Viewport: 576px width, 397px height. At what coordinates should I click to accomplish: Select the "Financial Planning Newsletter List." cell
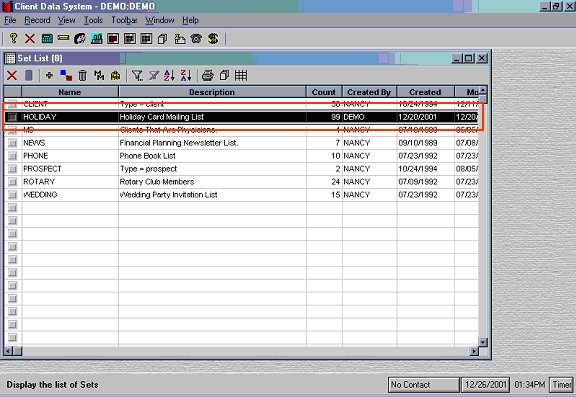click(x=212, y=143)
